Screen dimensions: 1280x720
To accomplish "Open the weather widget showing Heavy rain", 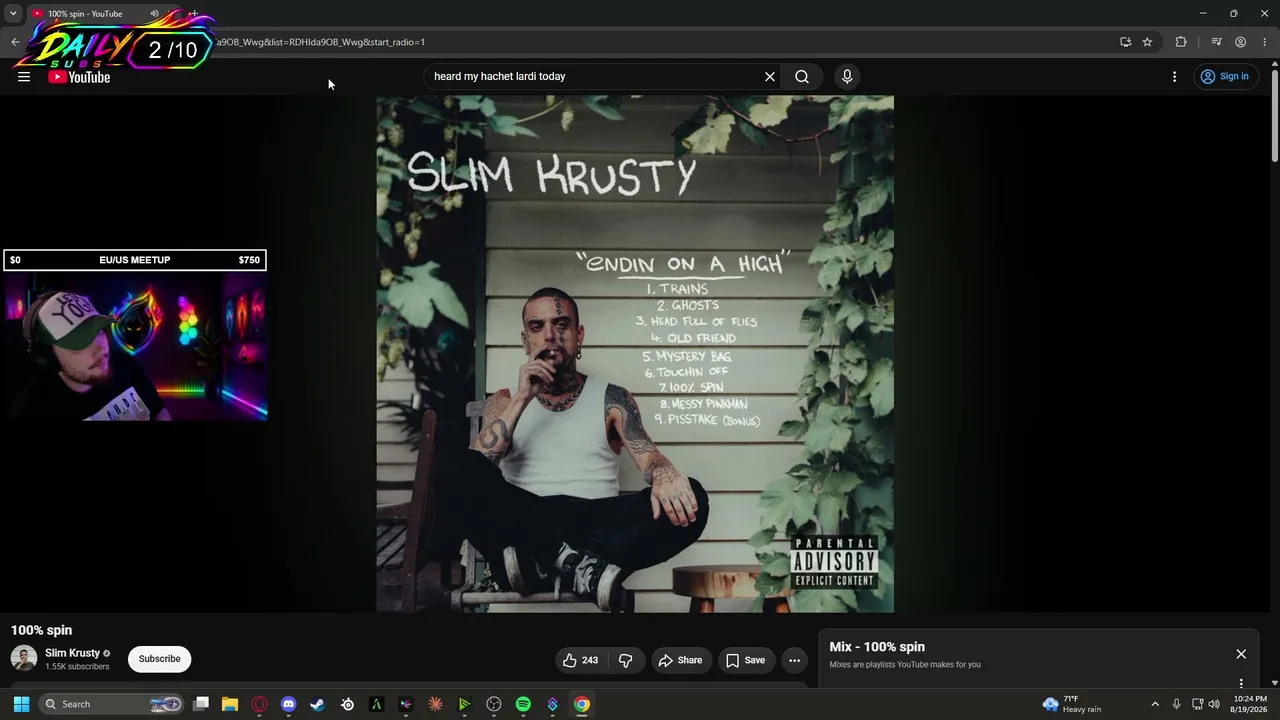I will point(1072,704).
